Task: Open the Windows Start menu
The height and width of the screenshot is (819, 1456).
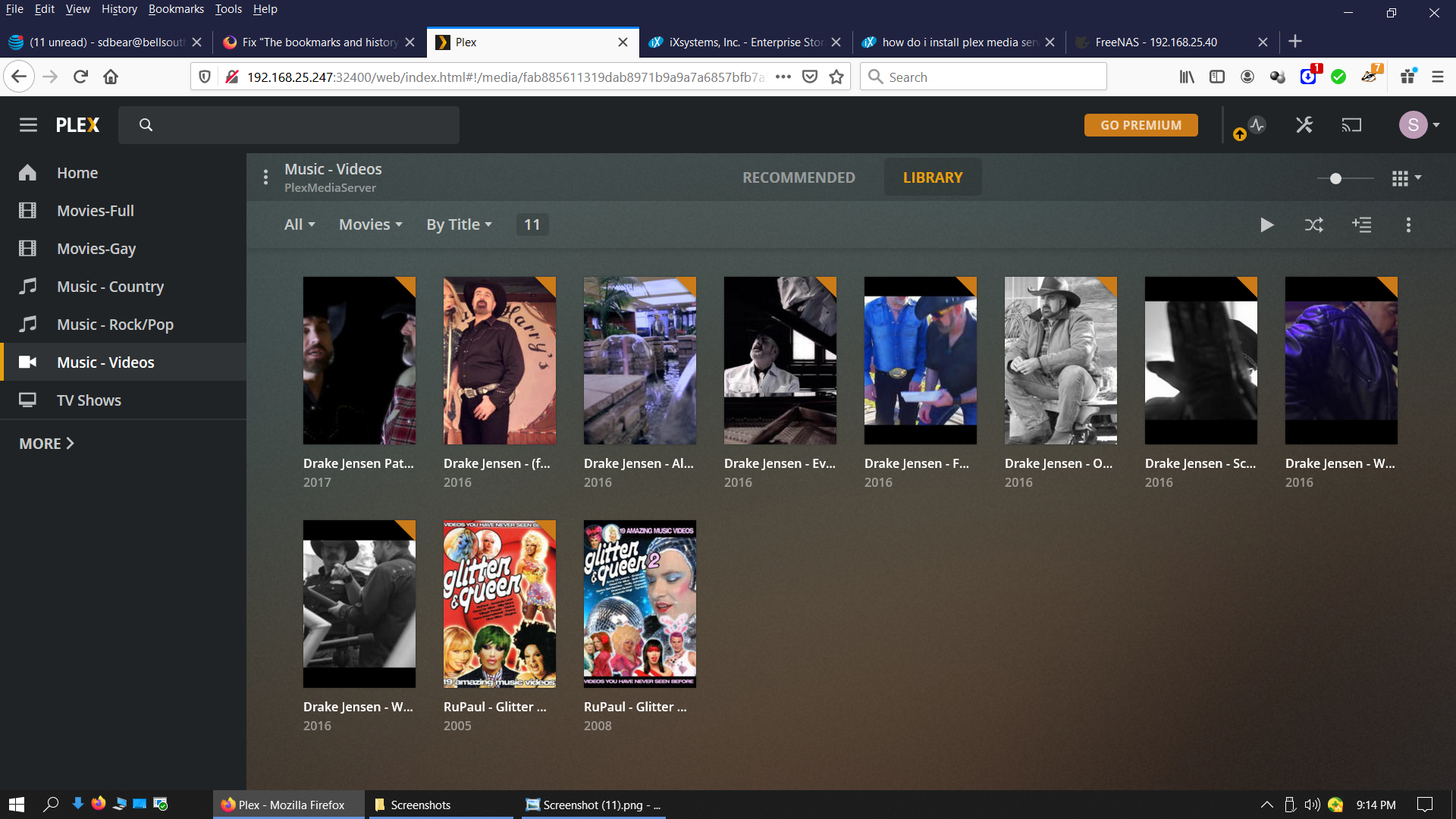Action: point(17,805)
